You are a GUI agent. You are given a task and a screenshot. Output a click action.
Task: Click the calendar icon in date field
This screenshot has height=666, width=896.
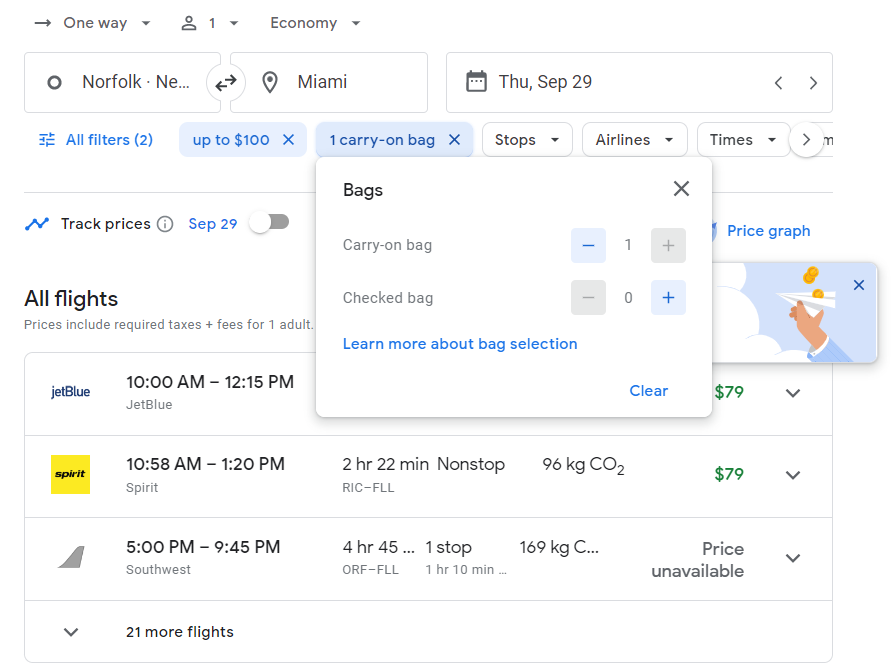tap(476, 82)
